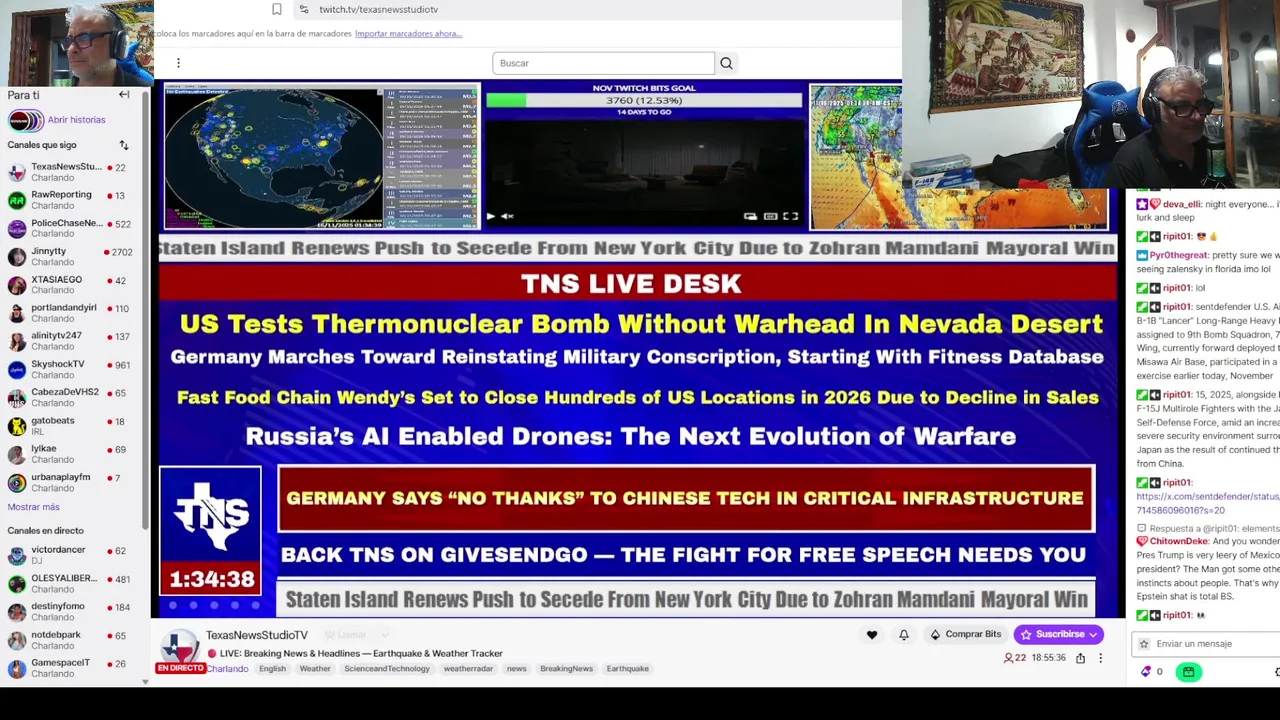Click the twitch.tv/texasnewsstudiotv address bar
Viewport: 1280px width, 720px height.
[378, 9]
